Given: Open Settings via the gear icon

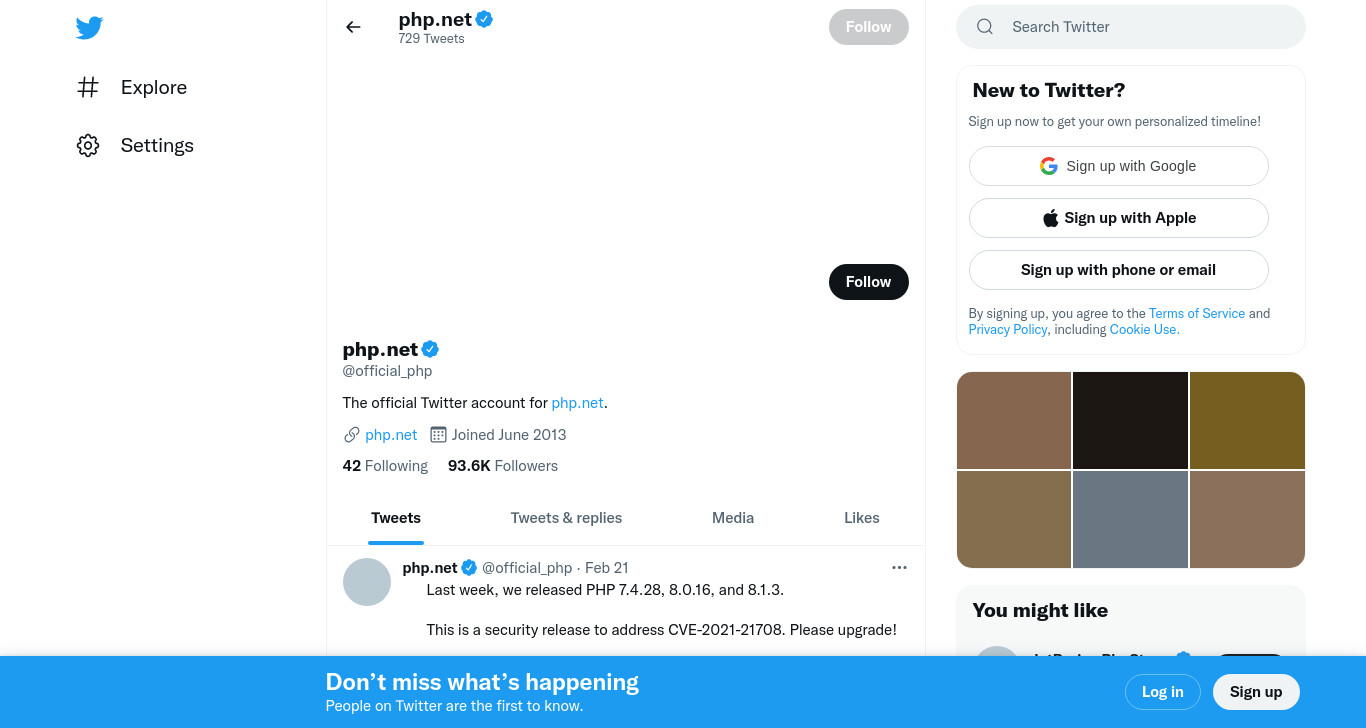Looking at the screenshot, I should click(x=88, y=145).
